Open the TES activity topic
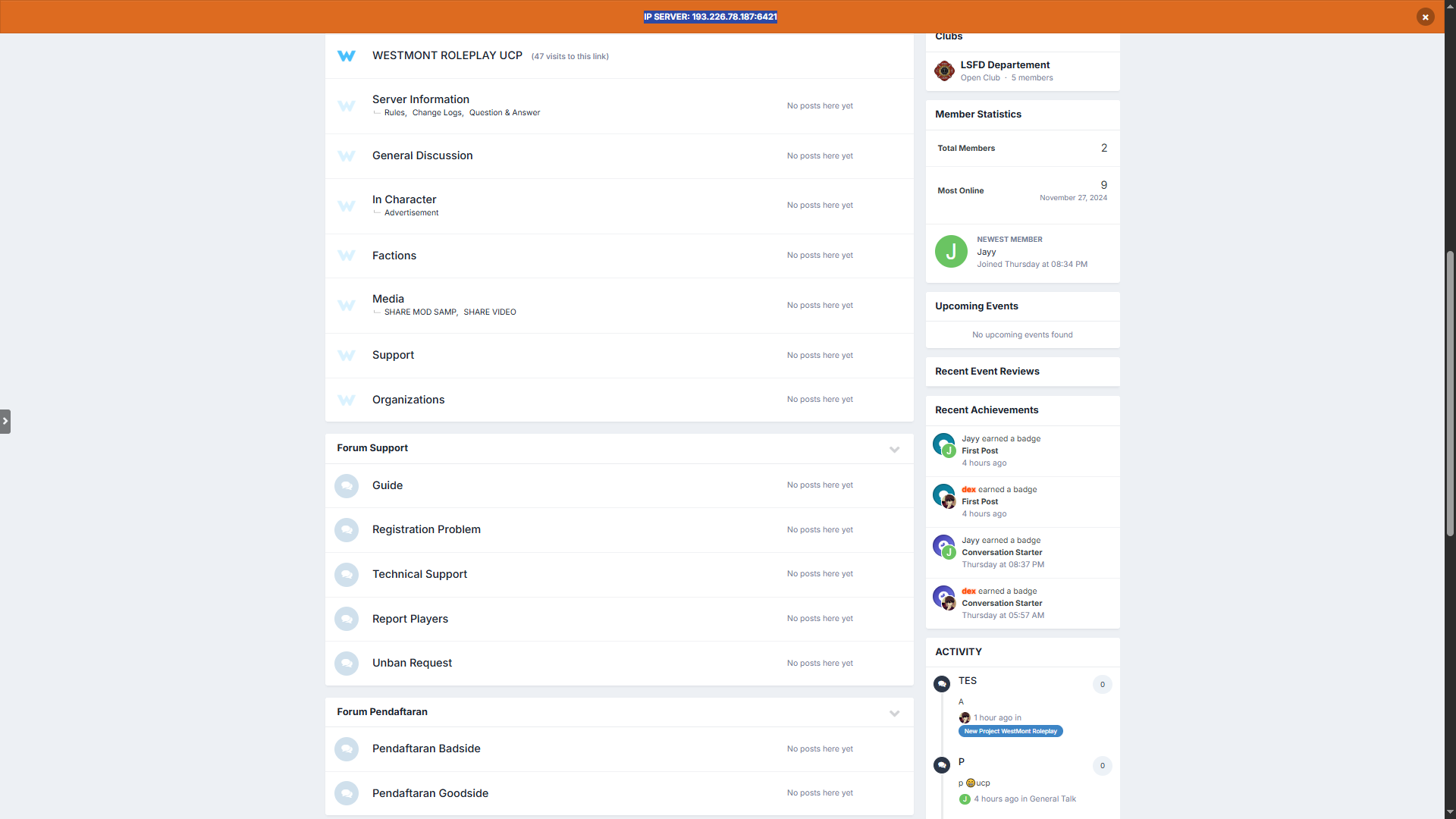The height and width of the screenshot is (819, 1456). click(968, 681)
